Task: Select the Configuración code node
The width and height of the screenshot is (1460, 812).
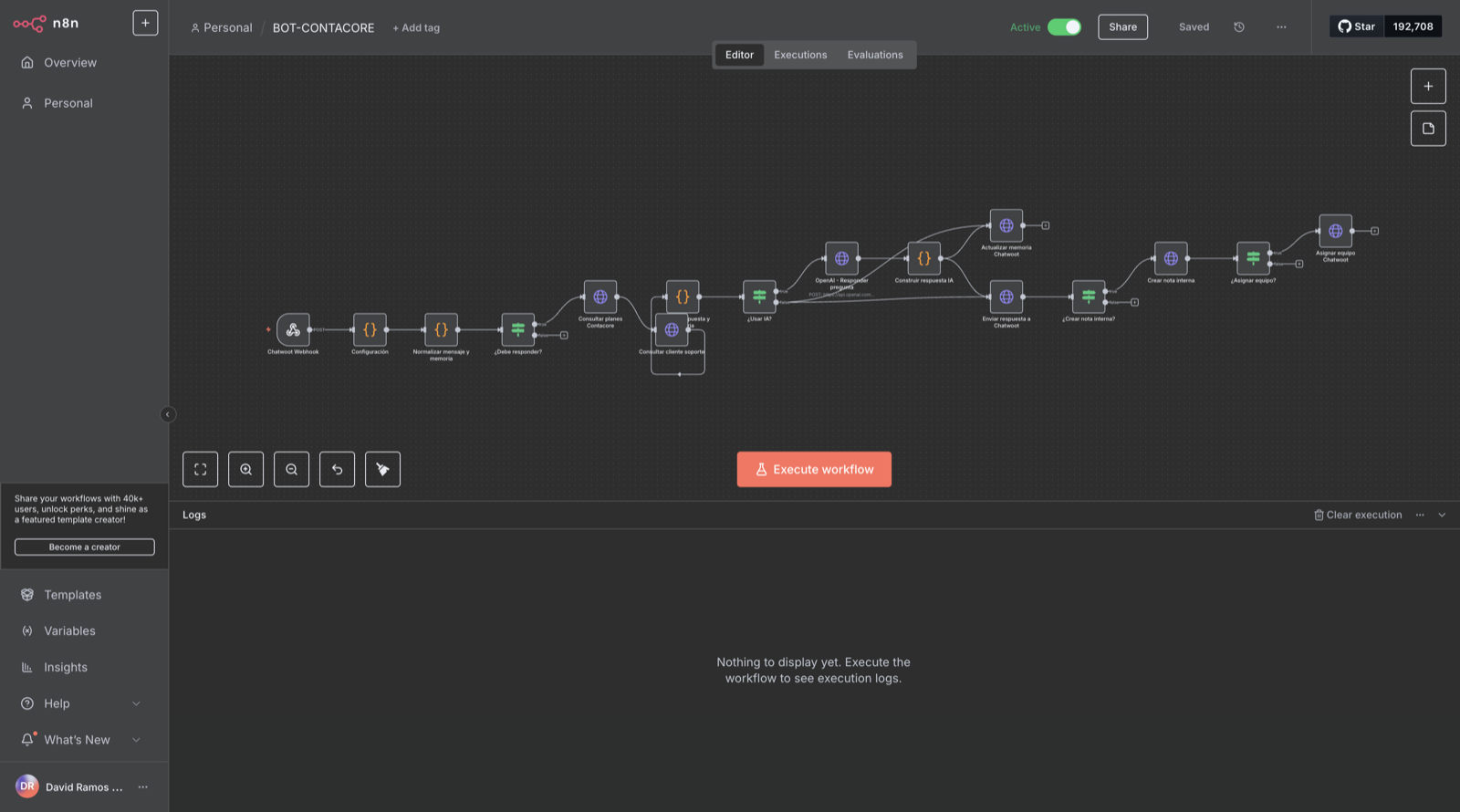Action: (370, 329)
